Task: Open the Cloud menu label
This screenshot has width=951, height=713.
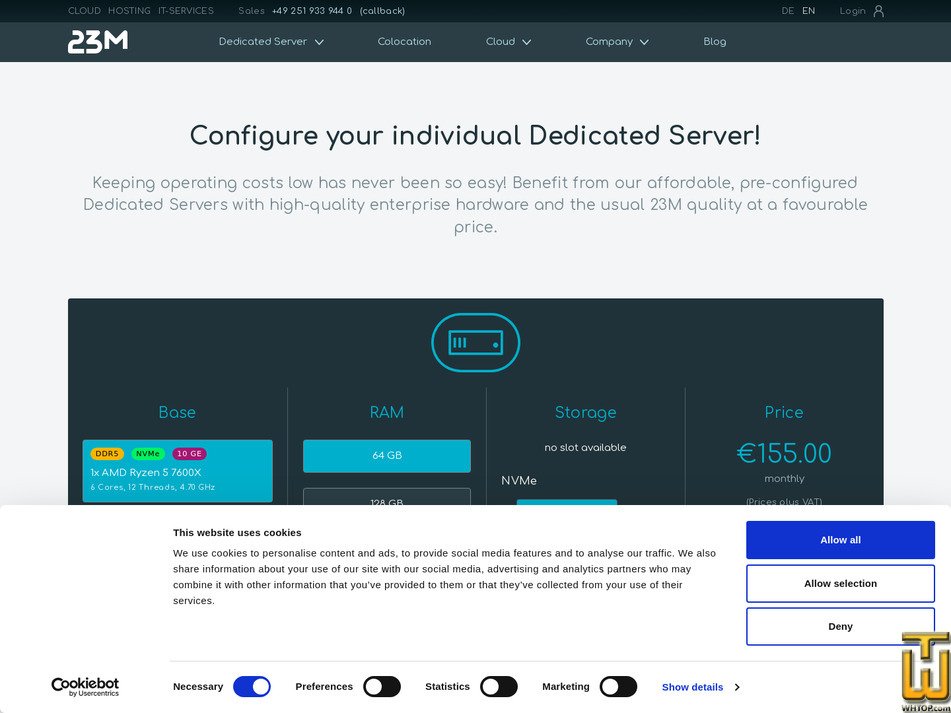Action: pyautogui.click(x=500, y=42)
